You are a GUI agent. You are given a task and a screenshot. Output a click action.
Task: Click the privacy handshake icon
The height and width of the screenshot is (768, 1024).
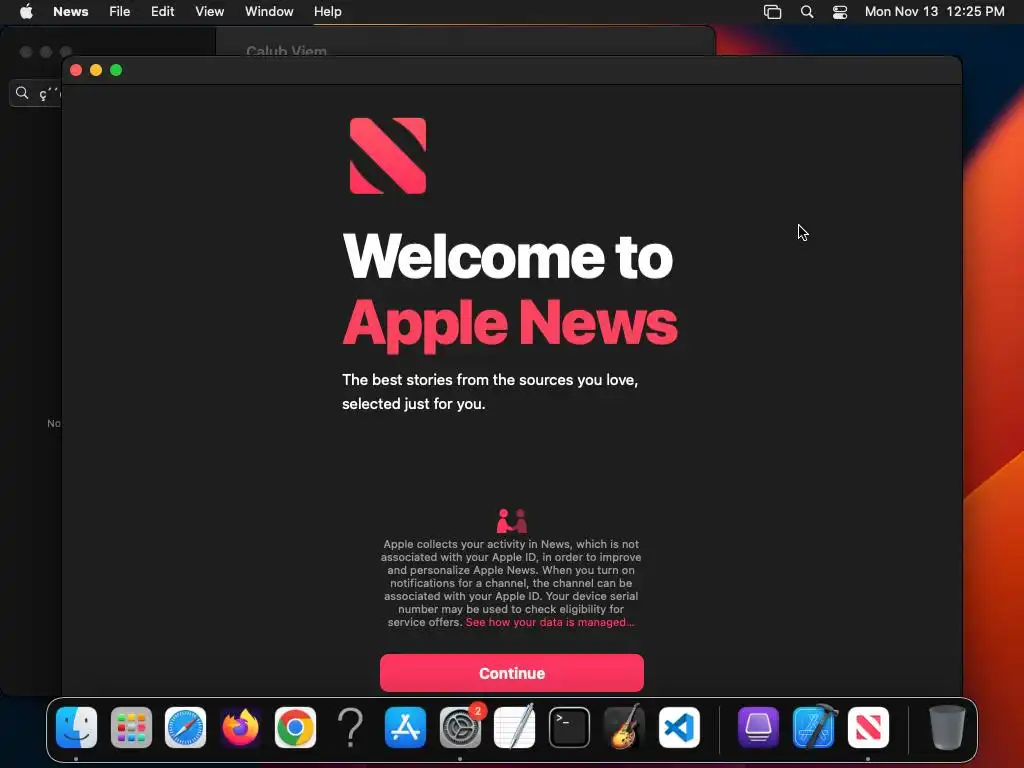point(511,521)
